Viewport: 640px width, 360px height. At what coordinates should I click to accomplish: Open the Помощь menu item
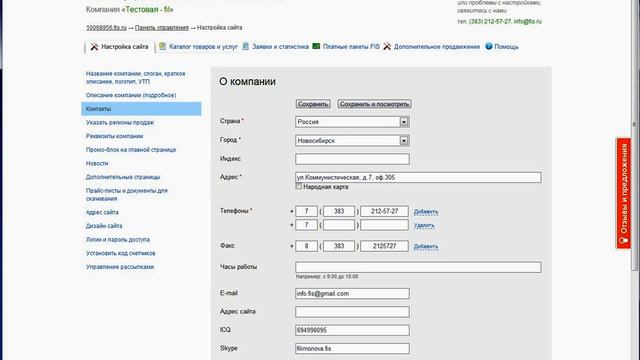point(506,47)
